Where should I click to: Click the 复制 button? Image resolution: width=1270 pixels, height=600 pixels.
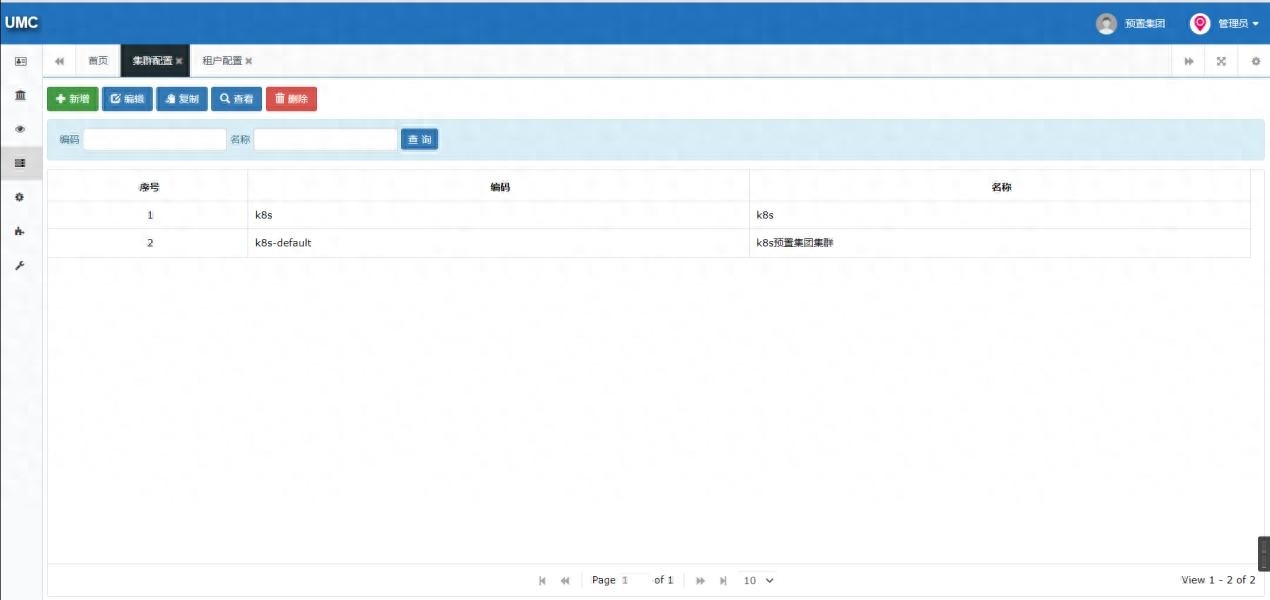(x=182, y=99)
